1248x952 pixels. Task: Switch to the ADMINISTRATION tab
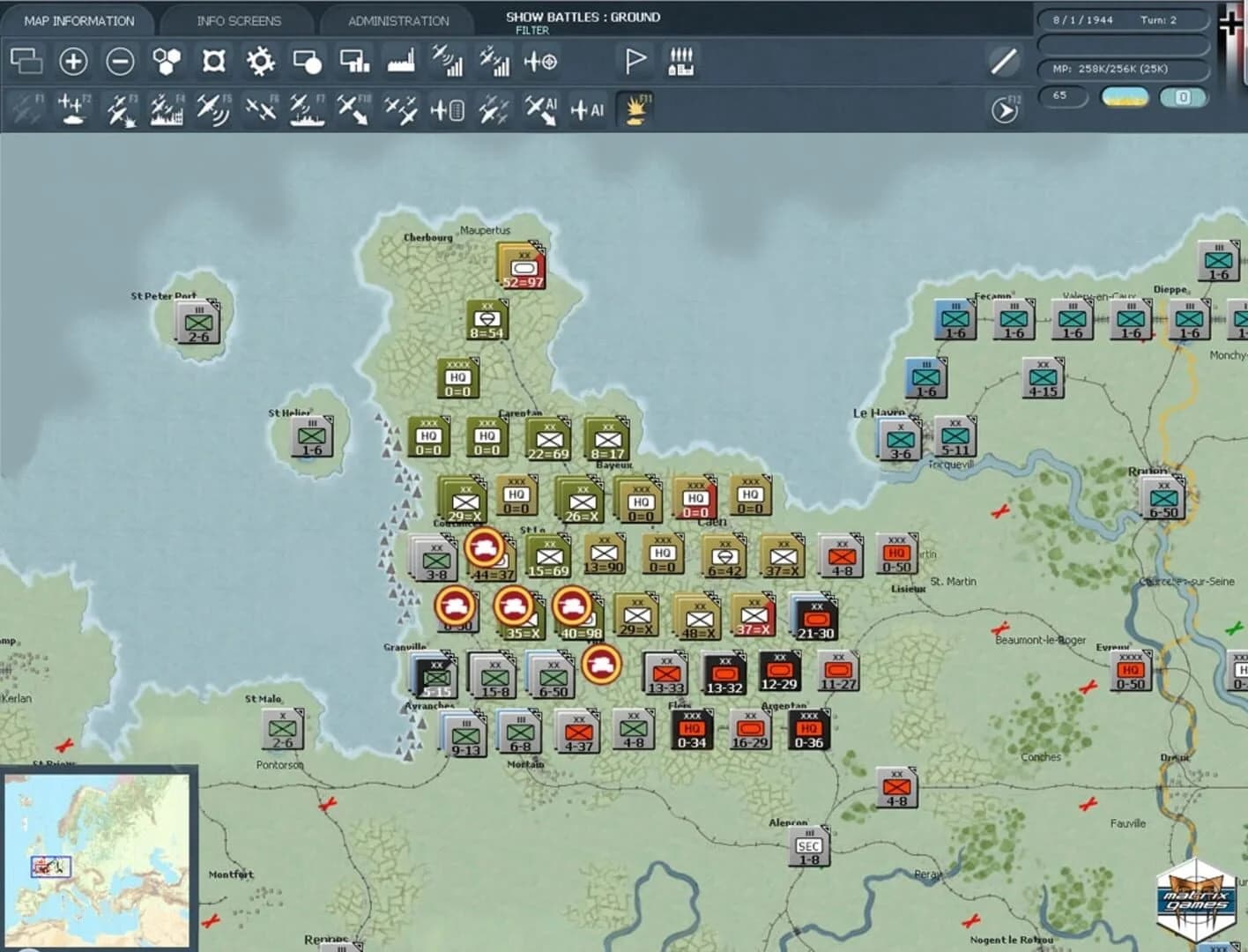[x=398, y=19]
